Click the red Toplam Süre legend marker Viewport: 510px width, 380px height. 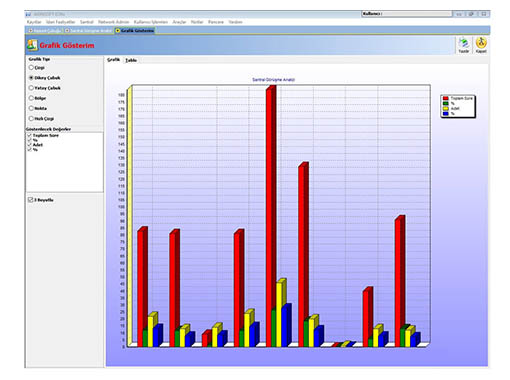coord(445,98)
